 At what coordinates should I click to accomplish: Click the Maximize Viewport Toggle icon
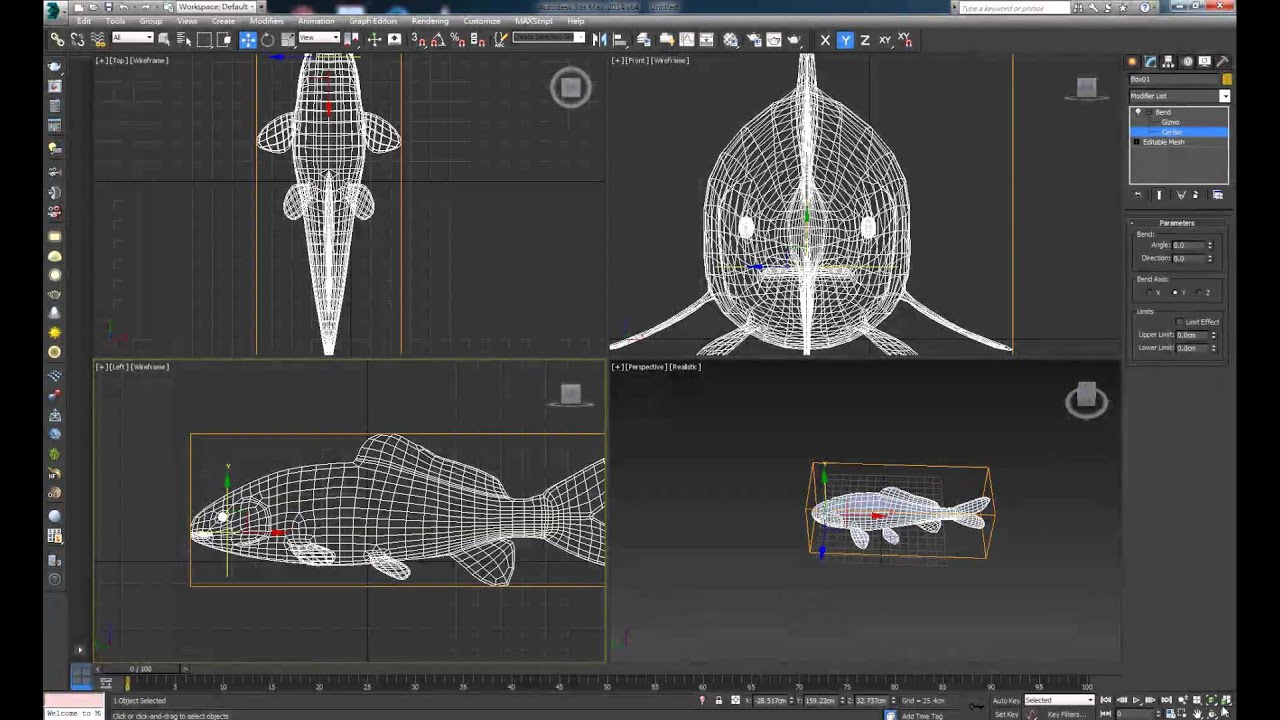[x=1226, y=713]
